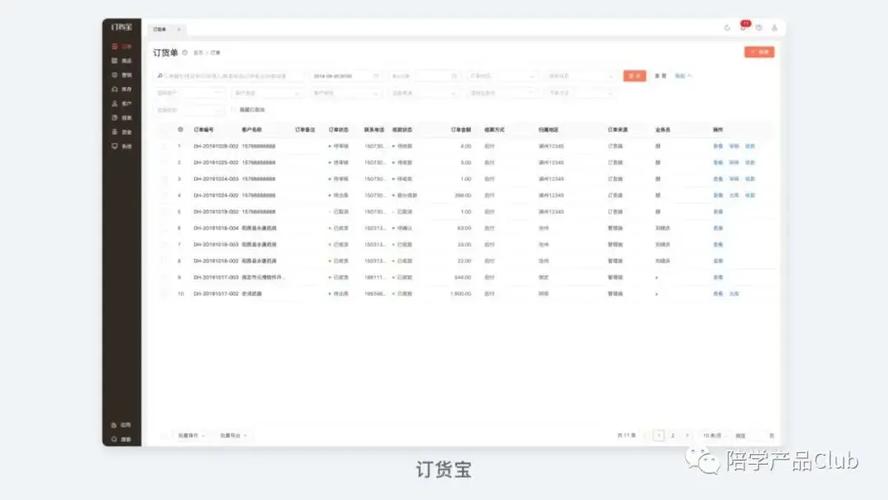The image size is (888, 500).
Task: Expand the 批量导出 dropdown at the bottom
Action: pyautogui.click(x=233, y=436)
